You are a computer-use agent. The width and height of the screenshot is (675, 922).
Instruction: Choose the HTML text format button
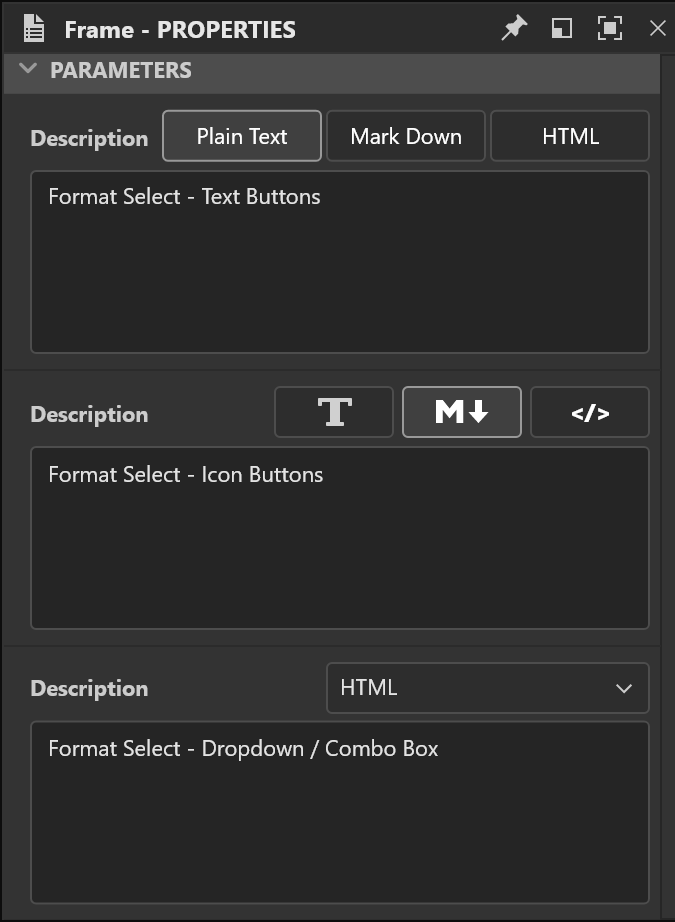coord(570,136)
